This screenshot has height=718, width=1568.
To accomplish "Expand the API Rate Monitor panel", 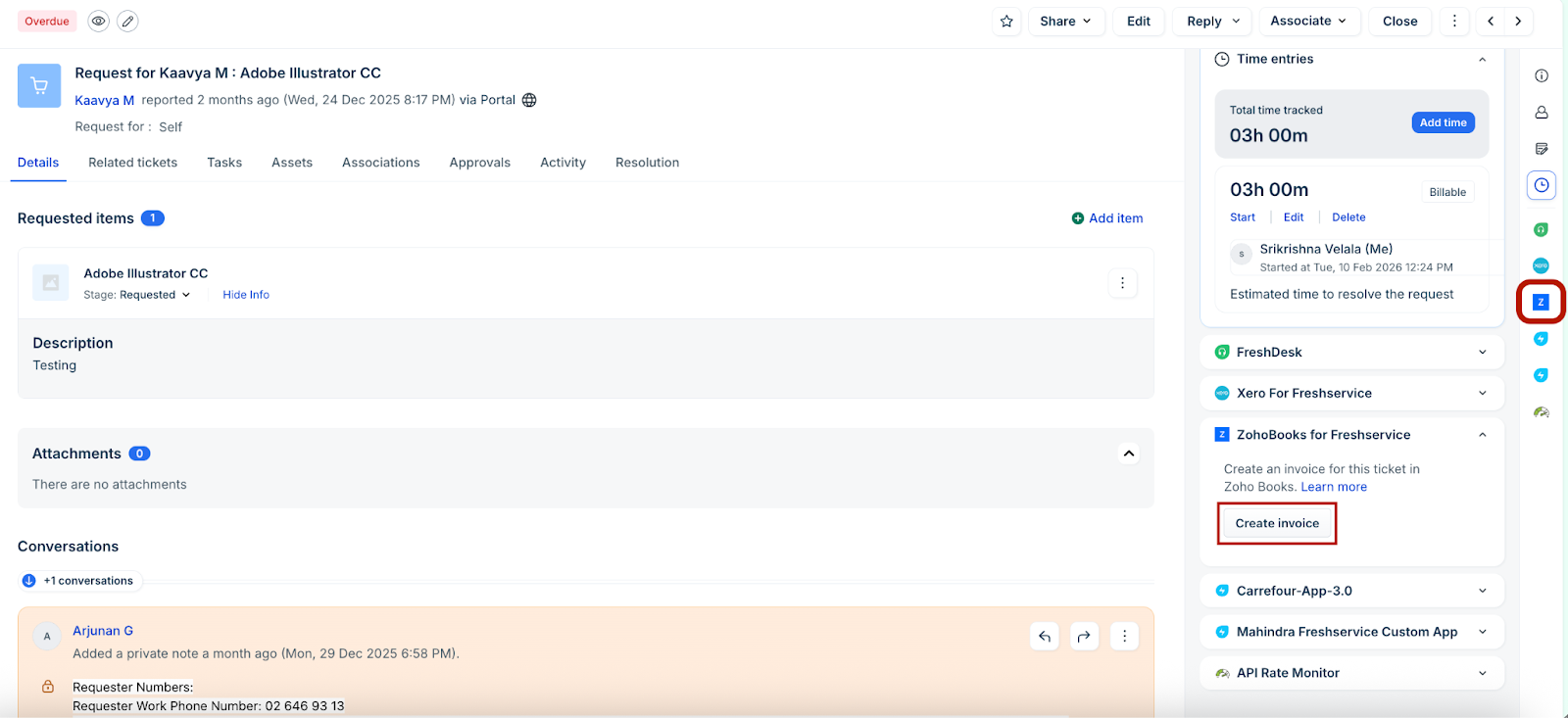I will click(1482, 673).
